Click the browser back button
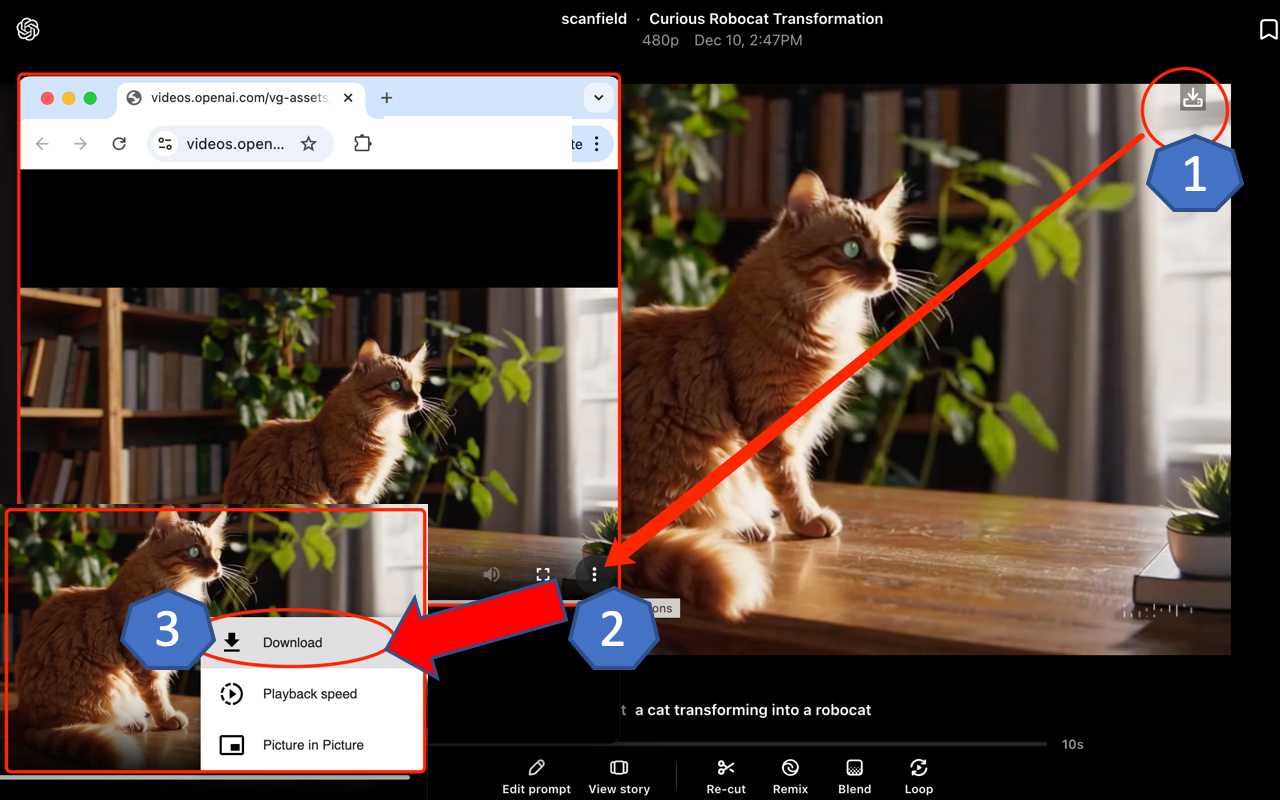Screen dimensions: 1280x800 pyautogui.click(x=41, y=143)
